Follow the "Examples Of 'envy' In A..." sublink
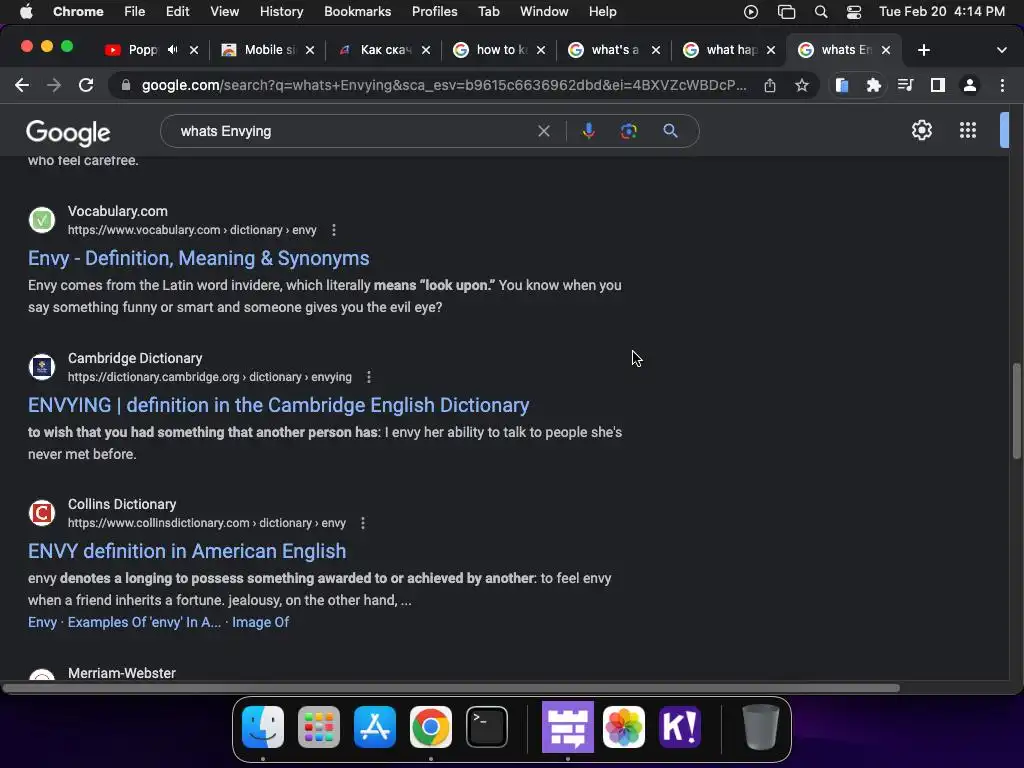The height and width of the screenshot is (768, 1024). pos(144,622)
